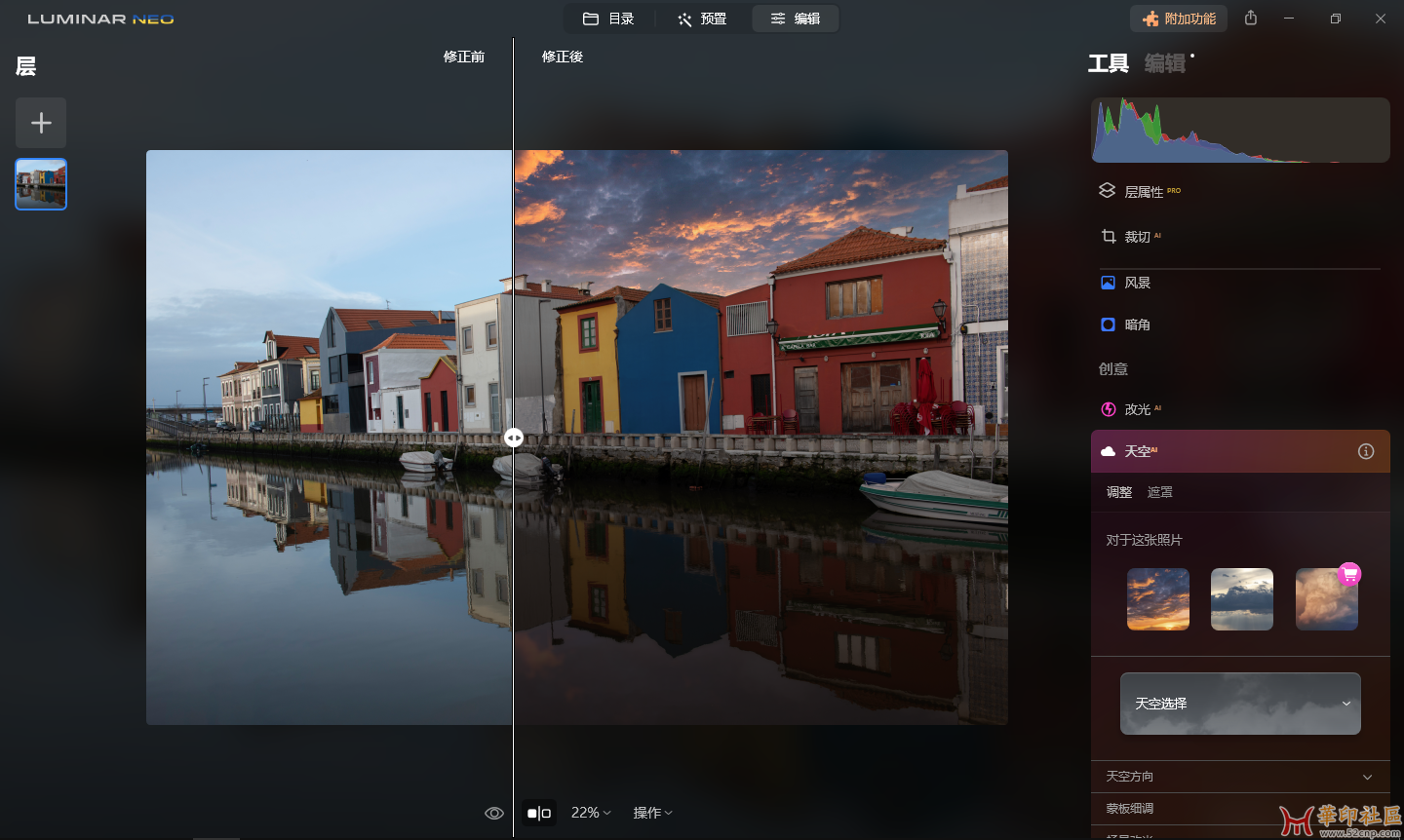Click the sliders icon in 编辑 tab
This screenshot has width=1404, height=840.
pos(778,19)
